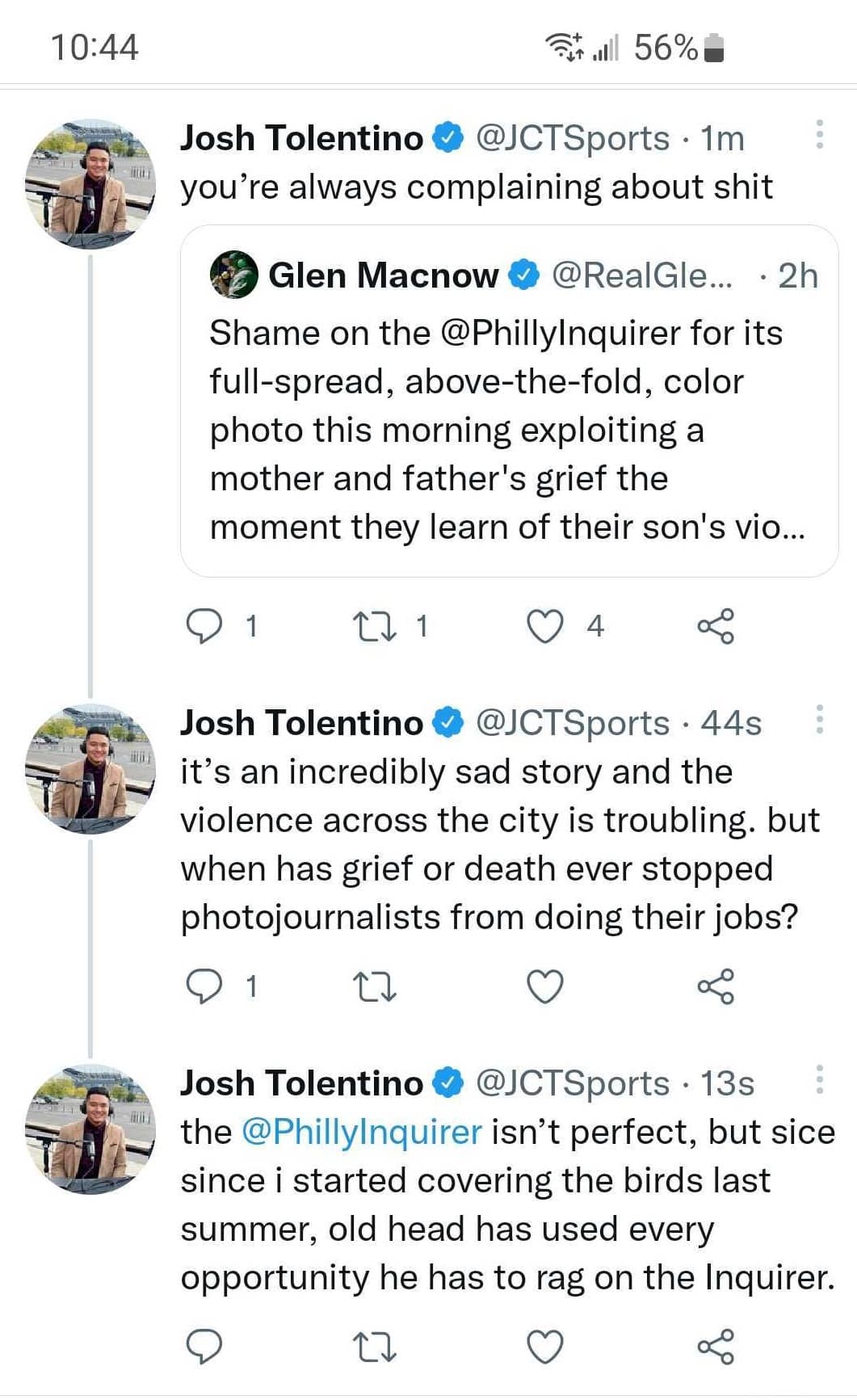Share the tweet posted 44s ago

click(716, 986)
